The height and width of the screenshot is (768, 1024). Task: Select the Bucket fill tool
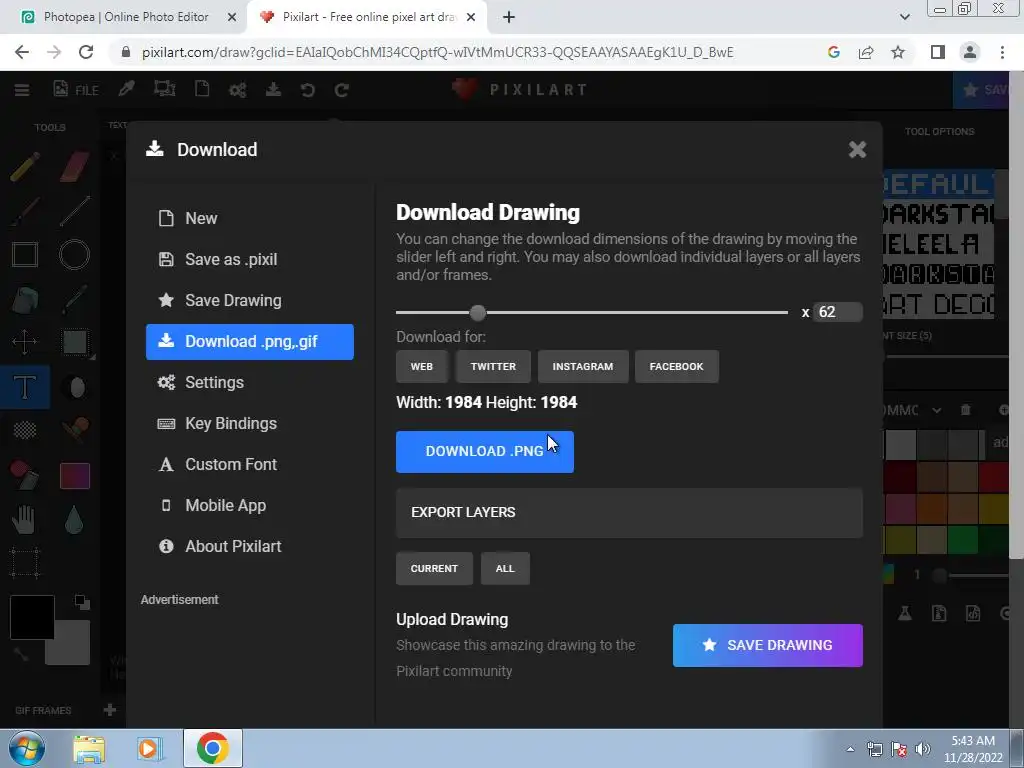pos(25,300)
